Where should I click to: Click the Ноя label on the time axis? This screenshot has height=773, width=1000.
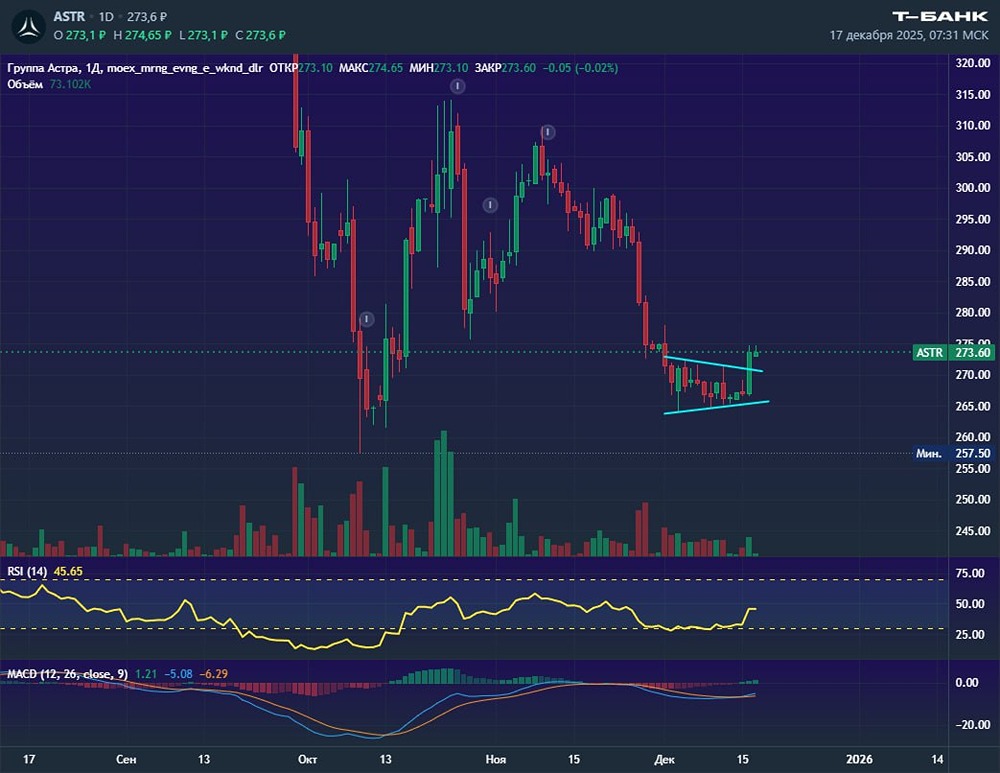click(x=496, y=759)
